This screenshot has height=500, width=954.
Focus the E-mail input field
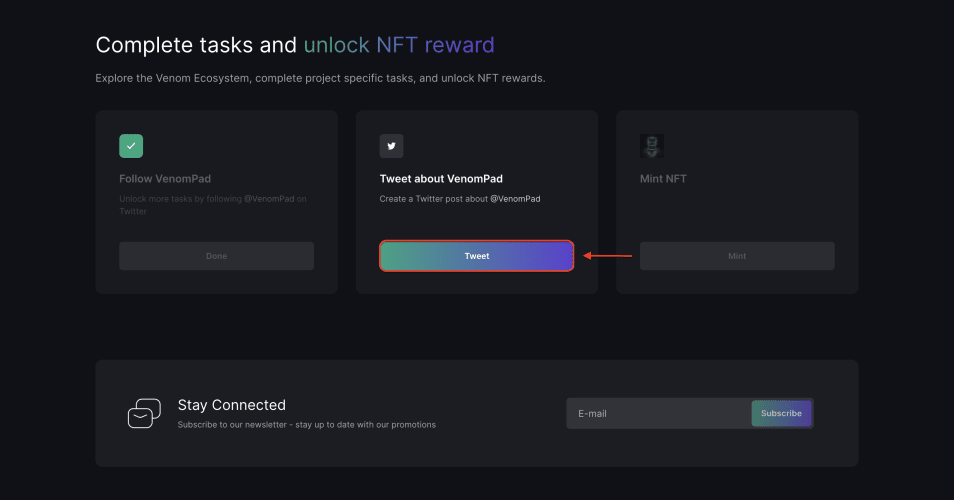(x=659, y=414)
